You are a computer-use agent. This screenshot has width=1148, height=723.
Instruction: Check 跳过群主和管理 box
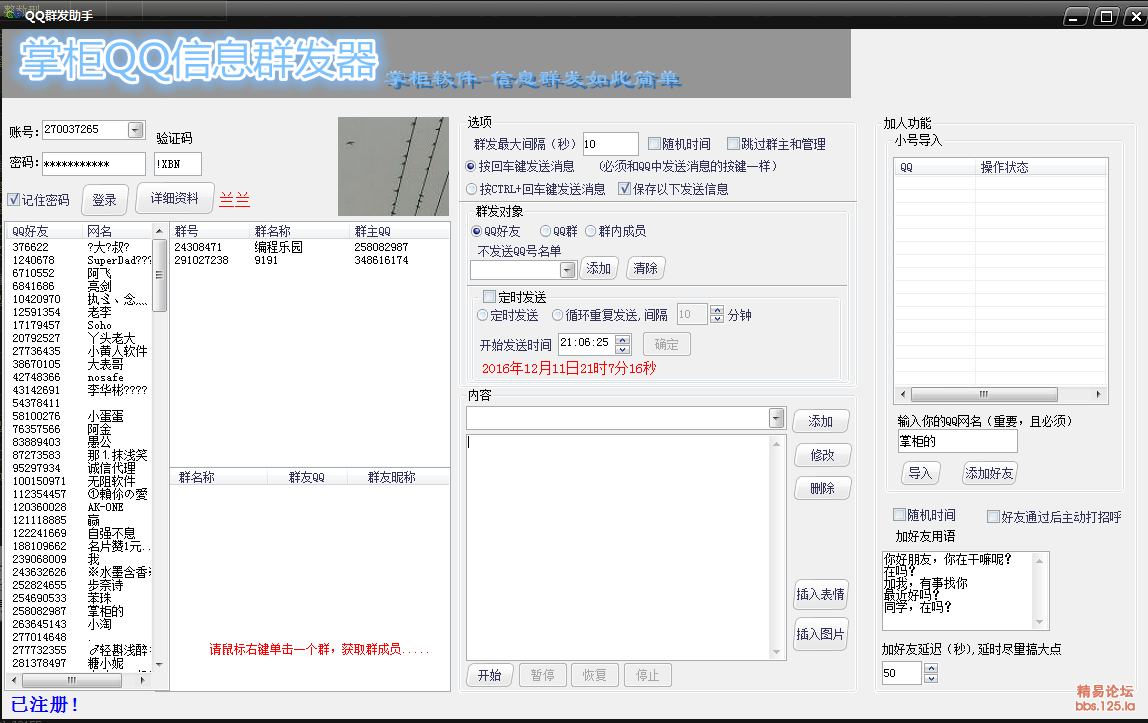[x=733, y=144]
